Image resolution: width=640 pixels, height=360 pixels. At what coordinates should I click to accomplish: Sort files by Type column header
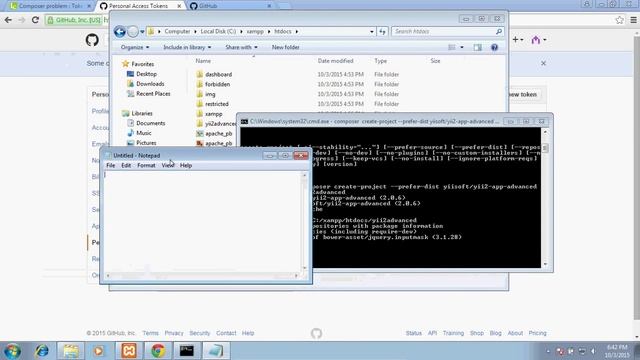(x=380, y=61)
